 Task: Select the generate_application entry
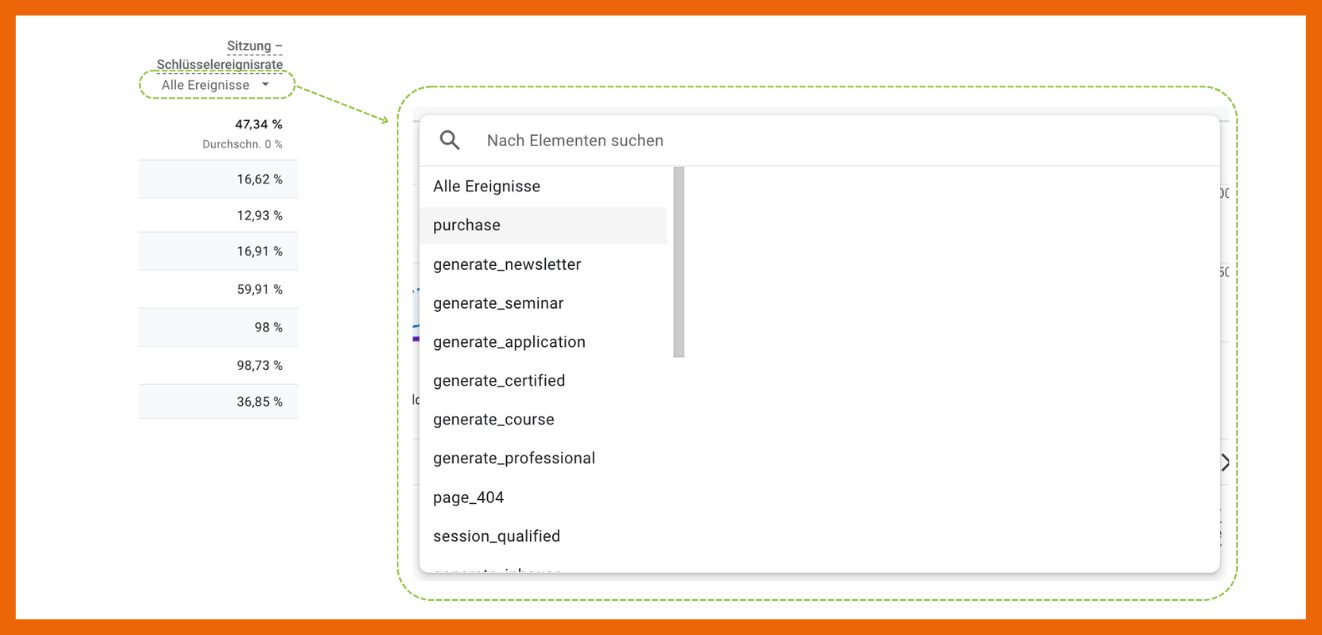click(x=509, y=343)
